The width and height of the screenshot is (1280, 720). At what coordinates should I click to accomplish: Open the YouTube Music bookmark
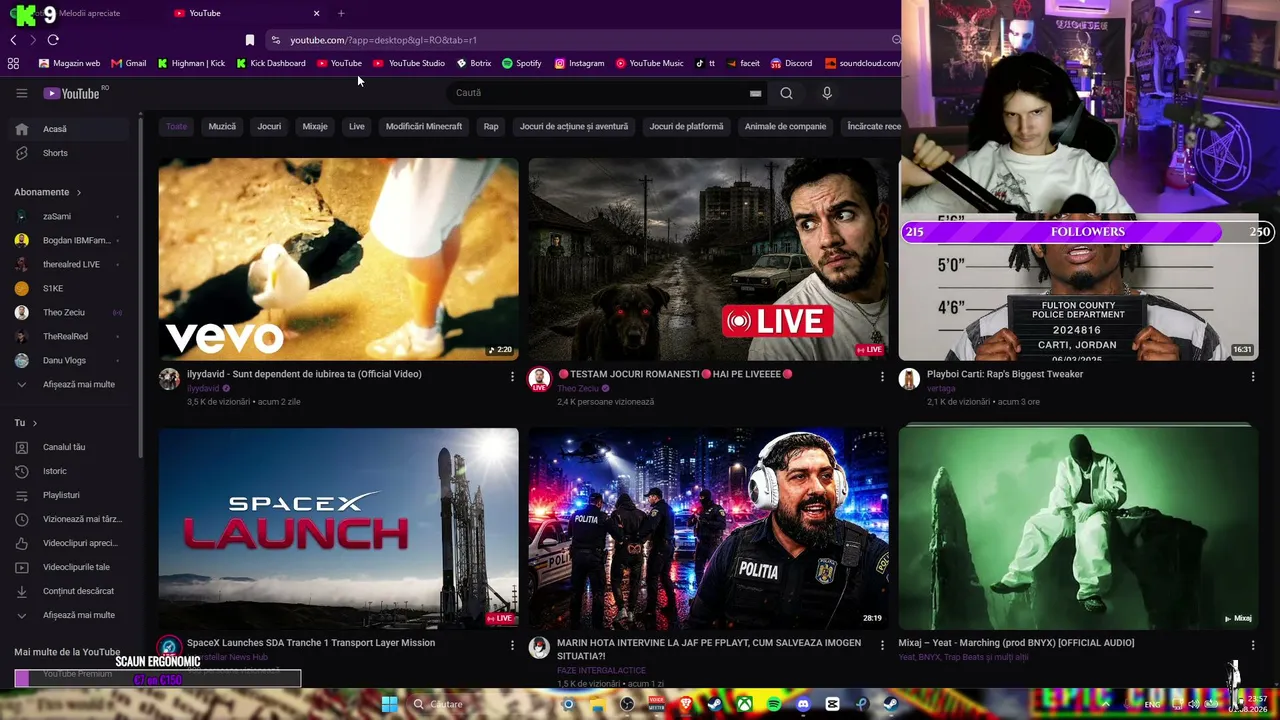click(650, 63)
